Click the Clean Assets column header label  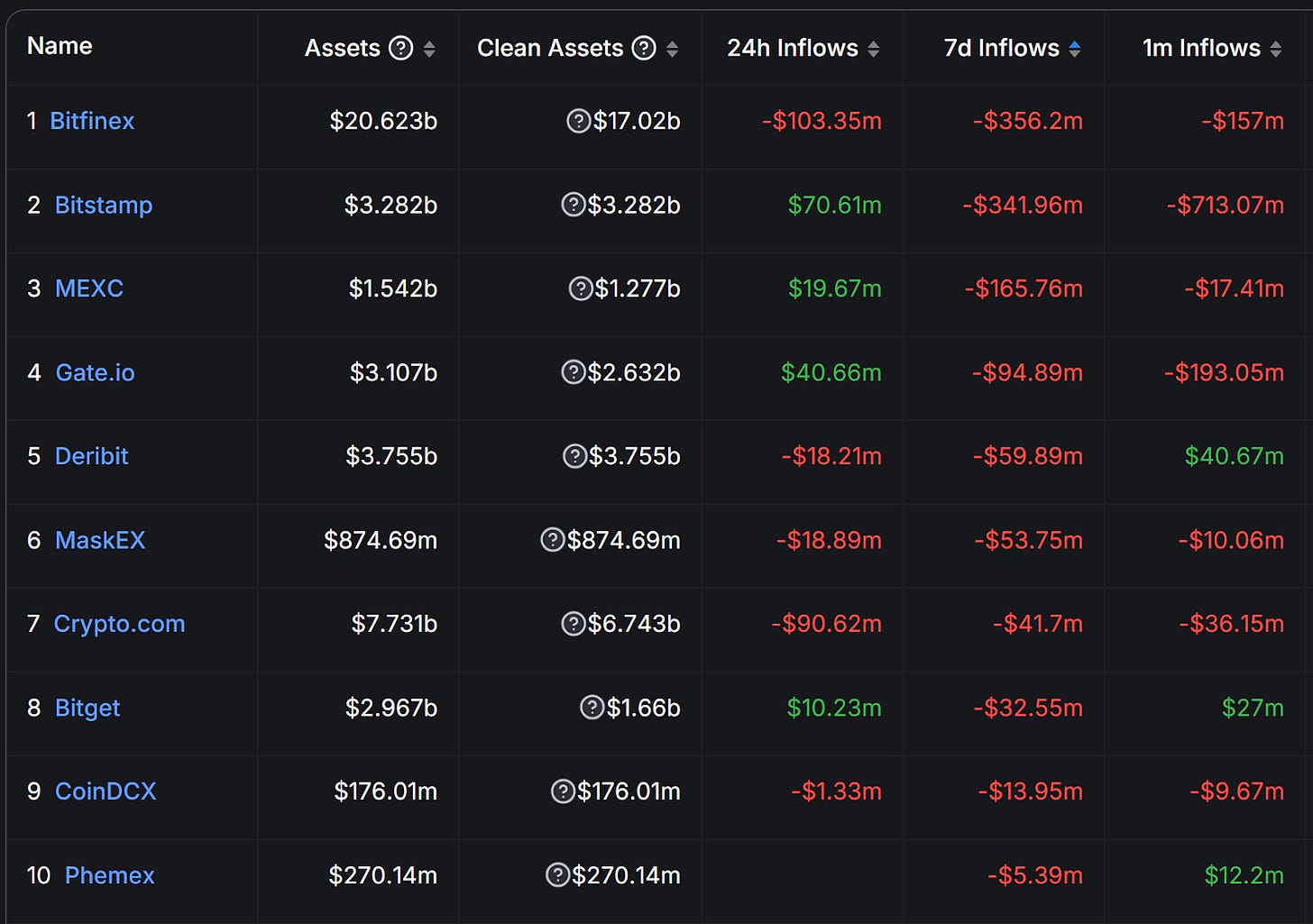point(550,48)
